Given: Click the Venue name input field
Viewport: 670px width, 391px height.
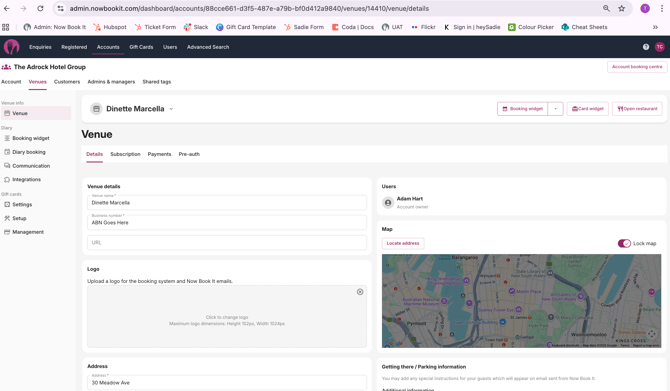Looking at the screenshot, I should pos(227,203).
